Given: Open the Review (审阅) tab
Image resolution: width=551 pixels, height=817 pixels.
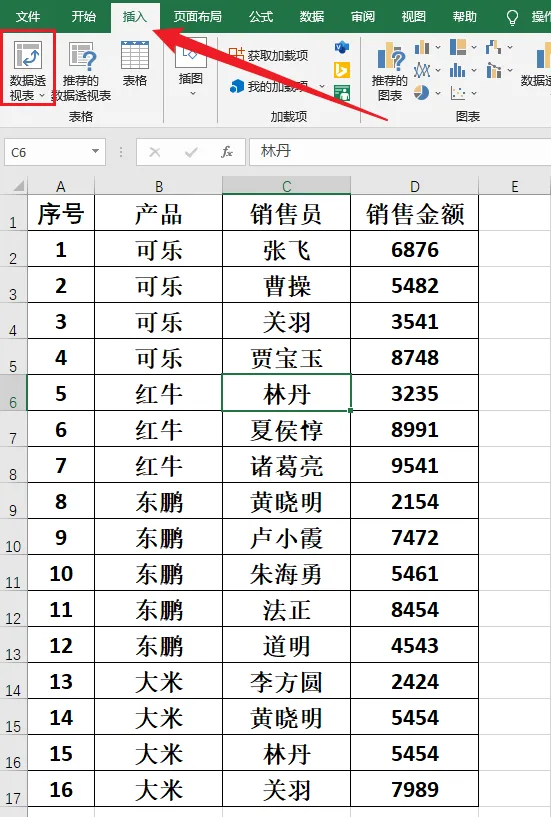Looking at the screenshot, I should pos(363,17).
